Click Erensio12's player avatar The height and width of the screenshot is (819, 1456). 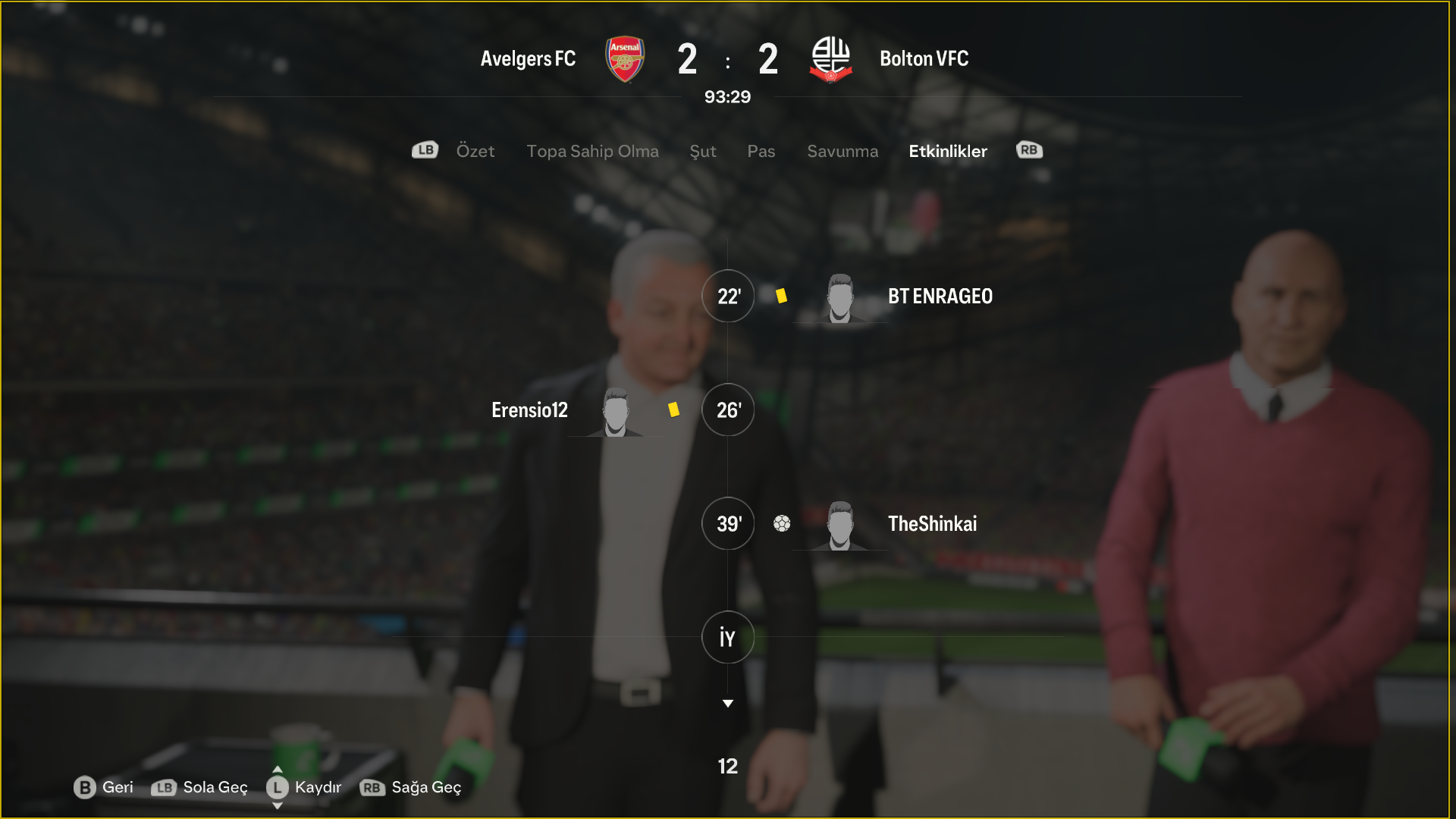616,413
